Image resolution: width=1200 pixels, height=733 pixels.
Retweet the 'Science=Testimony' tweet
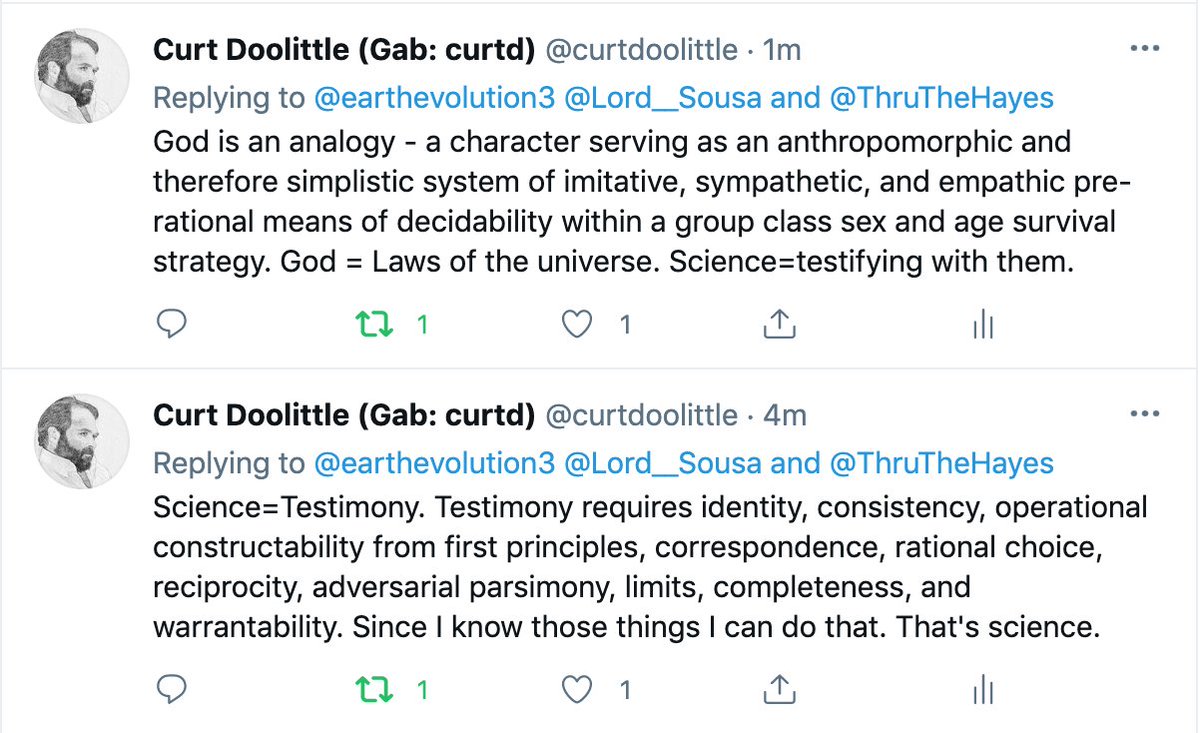372,689
